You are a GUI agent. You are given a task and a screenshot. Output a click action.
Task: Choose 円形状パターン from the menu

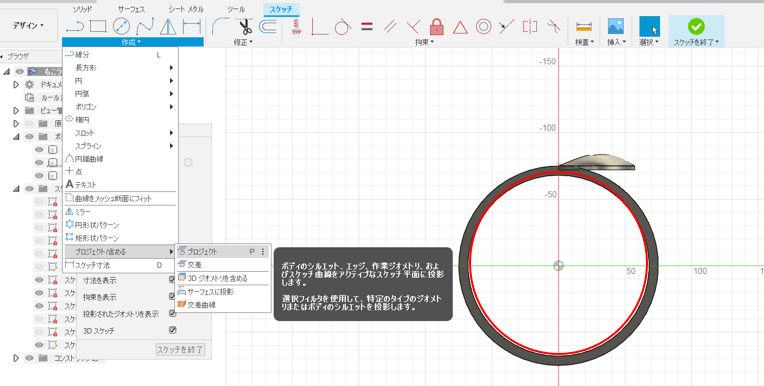click(120, 225)
